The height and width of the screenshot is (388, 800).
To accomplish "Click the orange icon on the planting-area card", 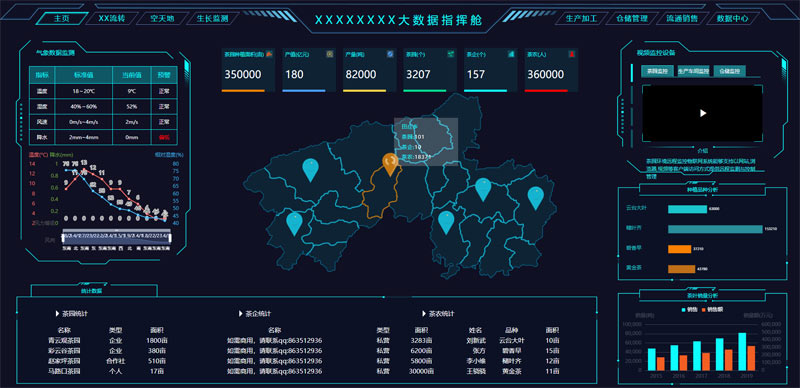I will pos(269,53).
